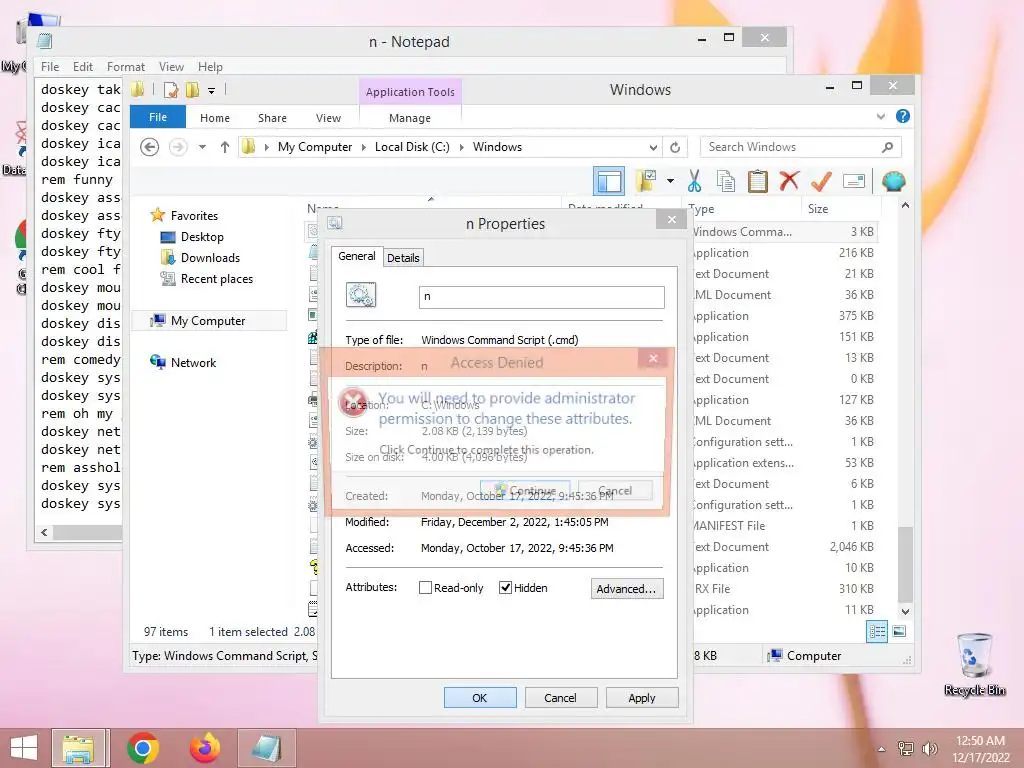Uncheck the Hidden attribute checkbox
The image size is (1024, 768).
tap(505, 588)
